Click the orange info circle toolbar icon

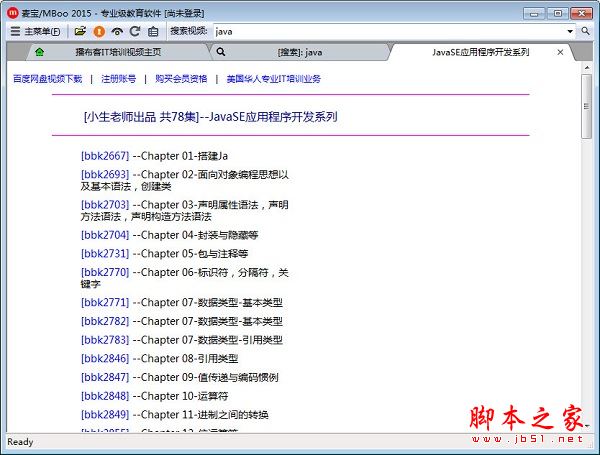coord(99,31)
